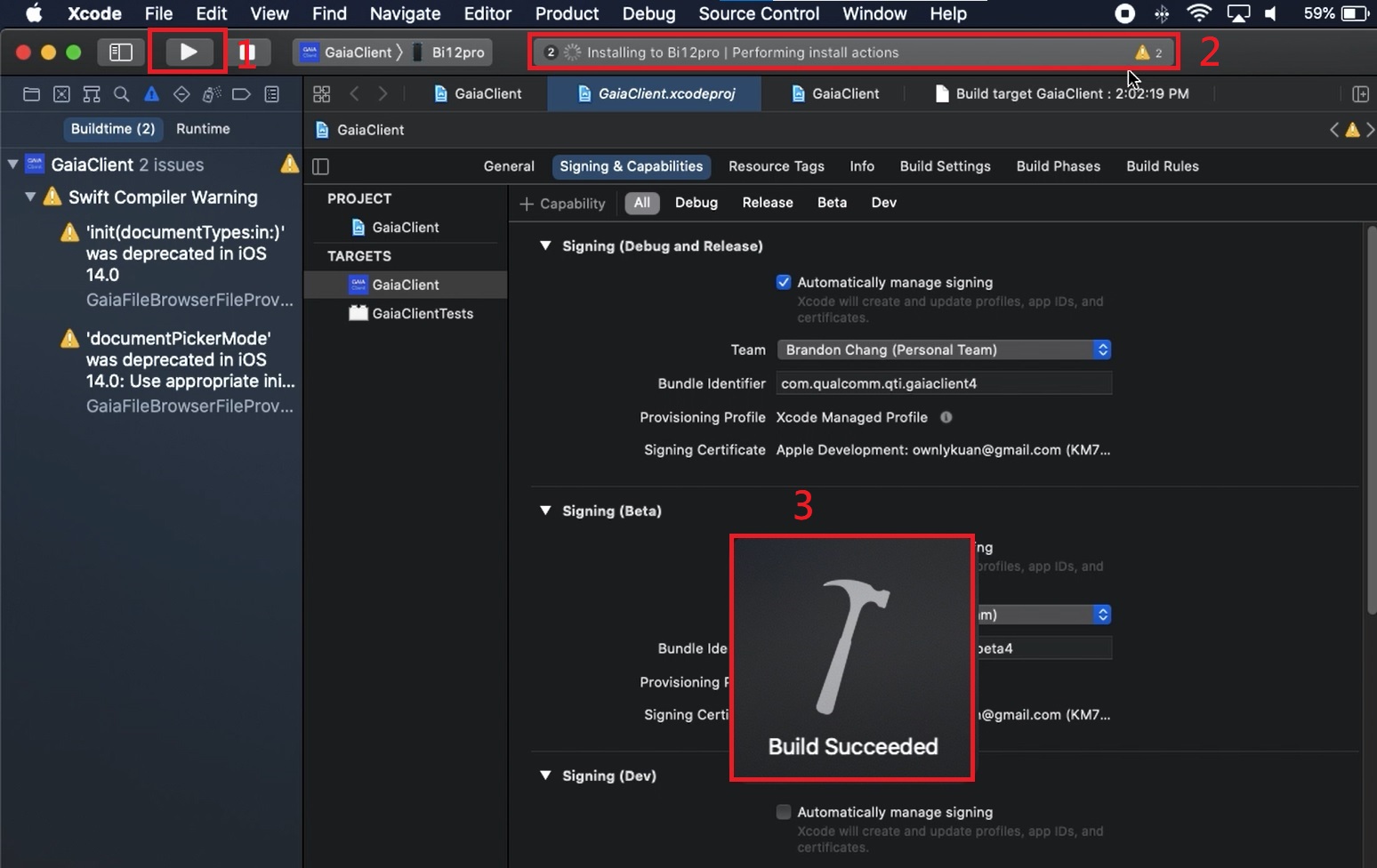Run the app with the Play button
This screenshot has height=868, width=1377.
click(x=189, y=52)
